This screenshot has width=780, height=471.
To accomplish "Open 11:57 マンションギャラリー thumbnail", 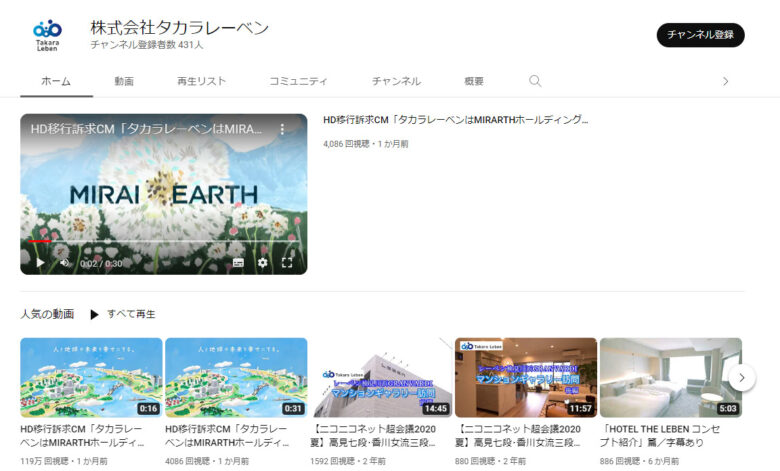I will pos(526,377).
